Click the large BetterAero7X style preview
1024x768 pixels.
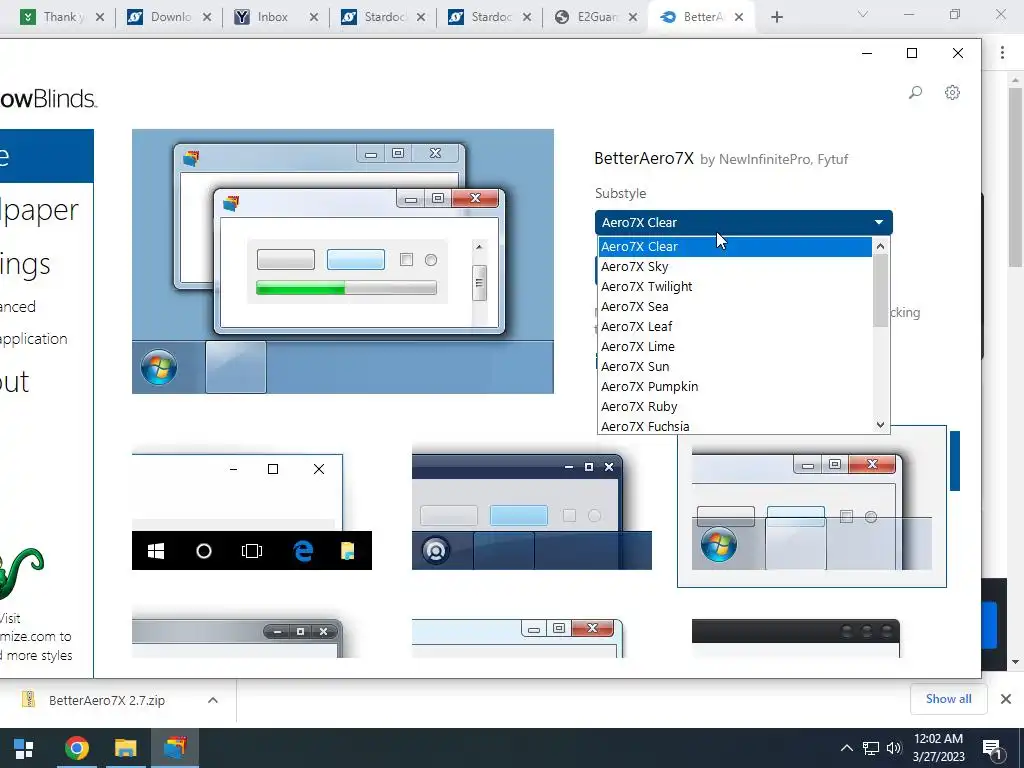pos(343,261)
